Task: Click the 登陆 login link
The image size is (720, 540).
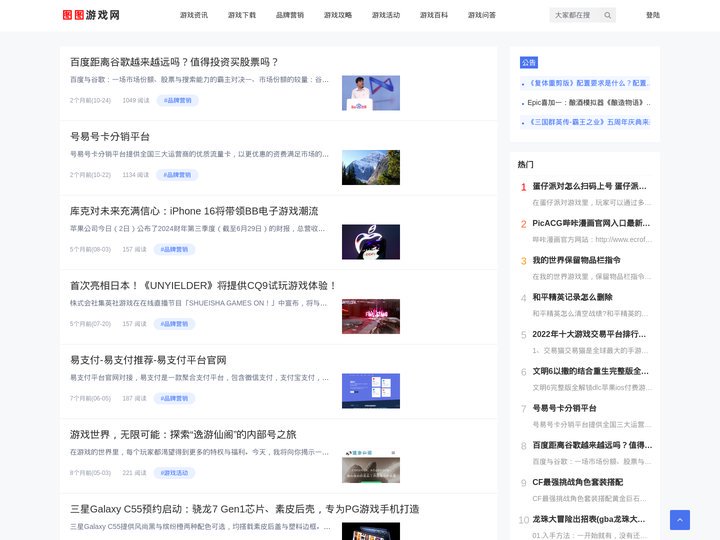Action: point(653,15)
